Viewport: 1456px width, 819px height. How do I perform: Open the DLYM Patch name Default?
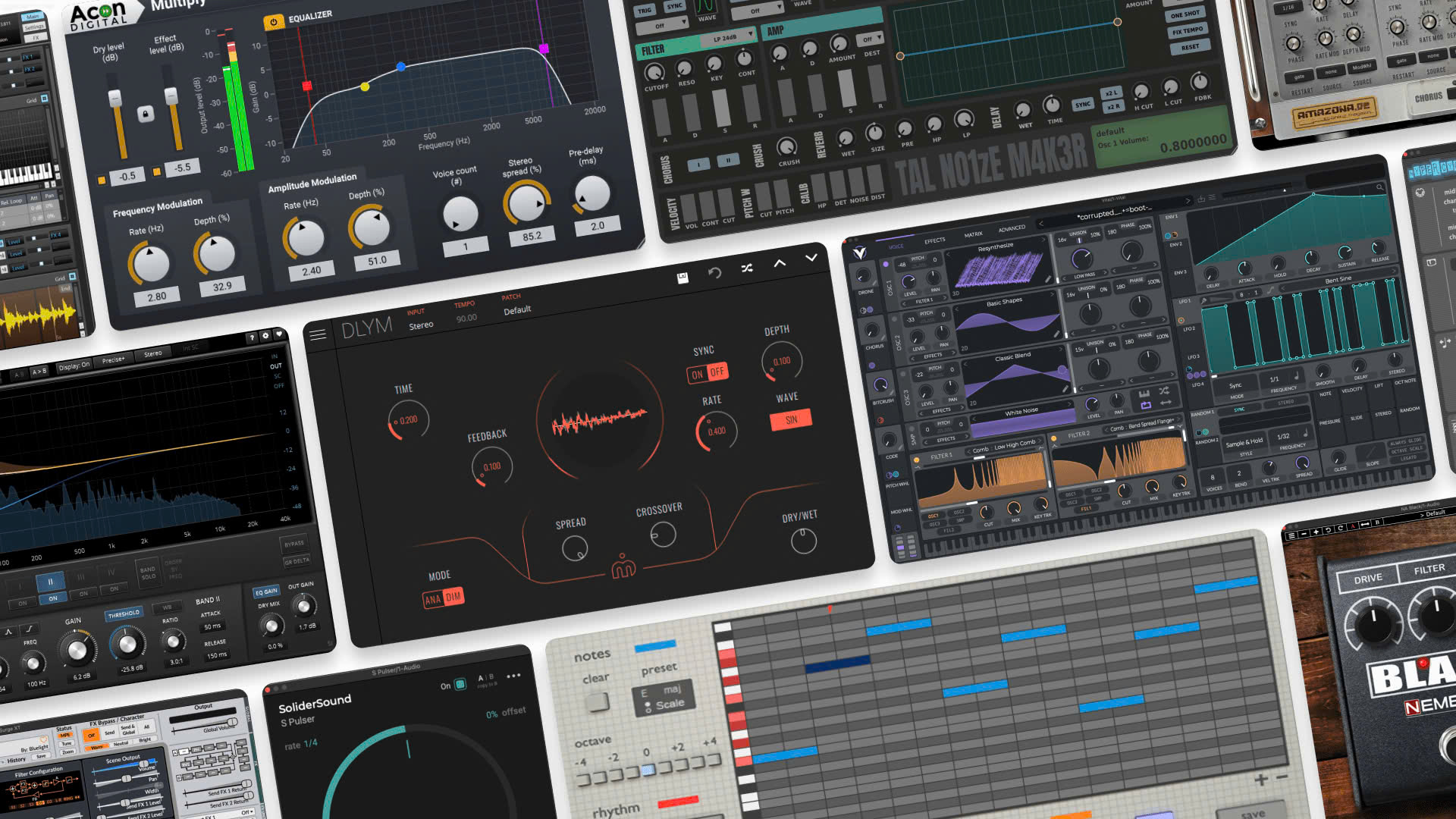[x=517, y=310]
